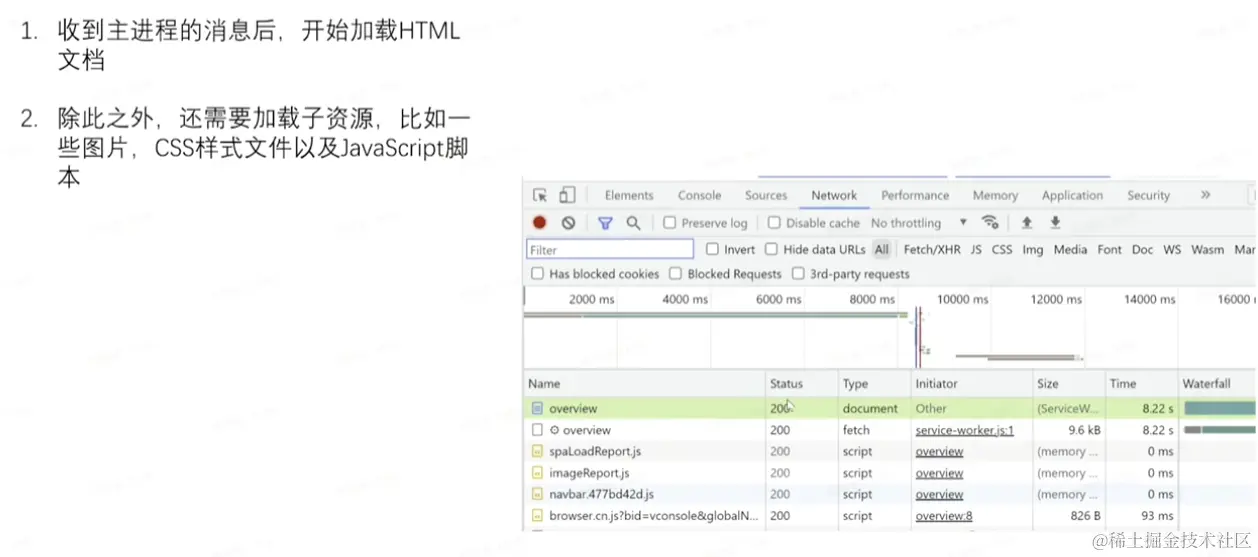Open overview:8 initiator link
The height and width of the screenshot is (557, 1258).
943,516
